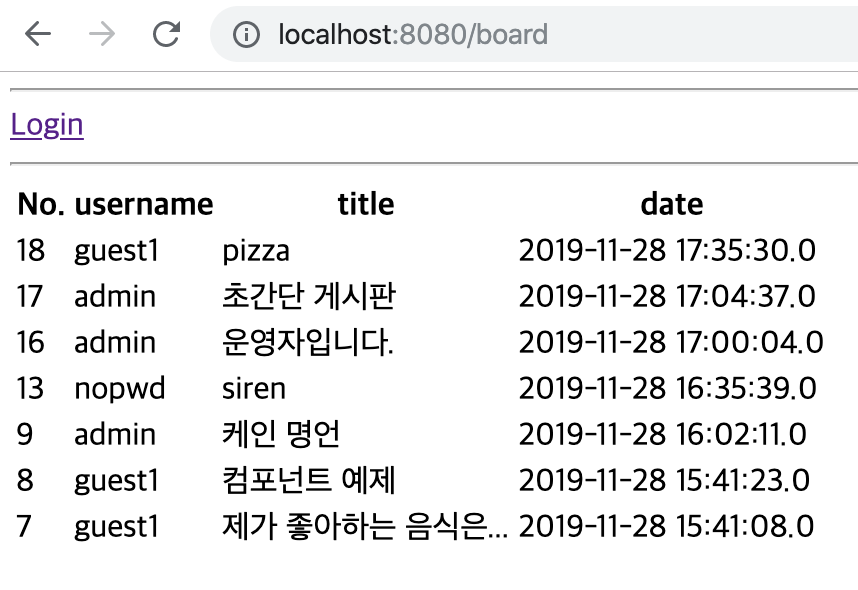Focus the localhost:8080/board address bar
The image size is (858, 590).
(500, 35)
